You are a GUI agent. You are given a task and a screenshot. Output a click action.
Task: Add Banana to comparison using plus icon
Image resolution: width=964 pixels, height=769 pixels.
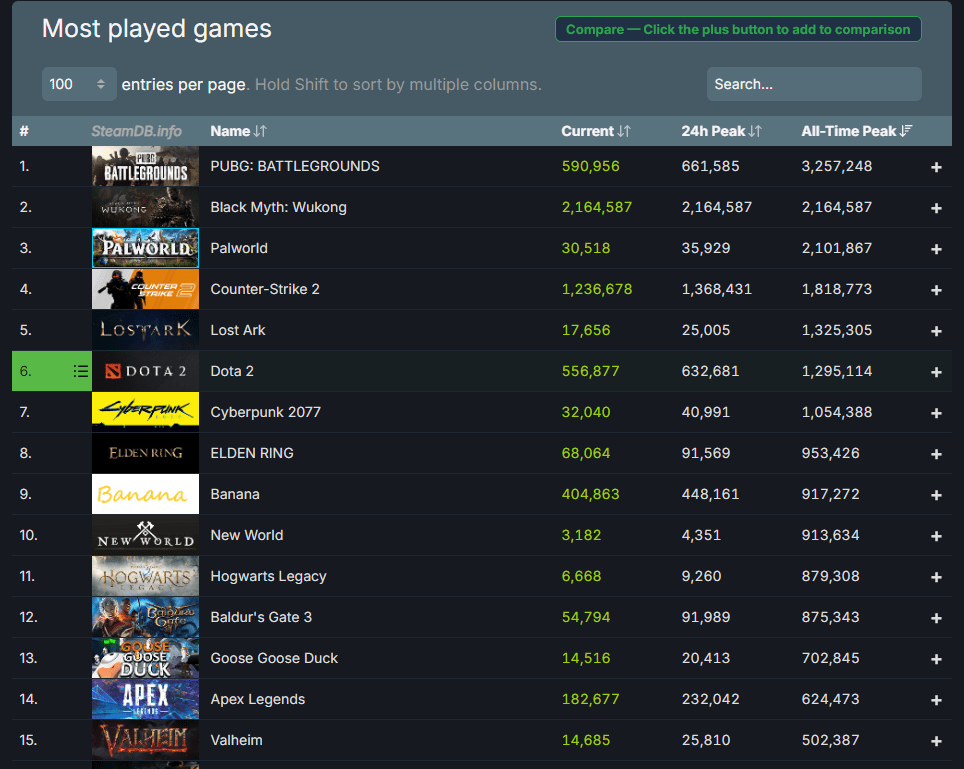(x=936, y=495)
